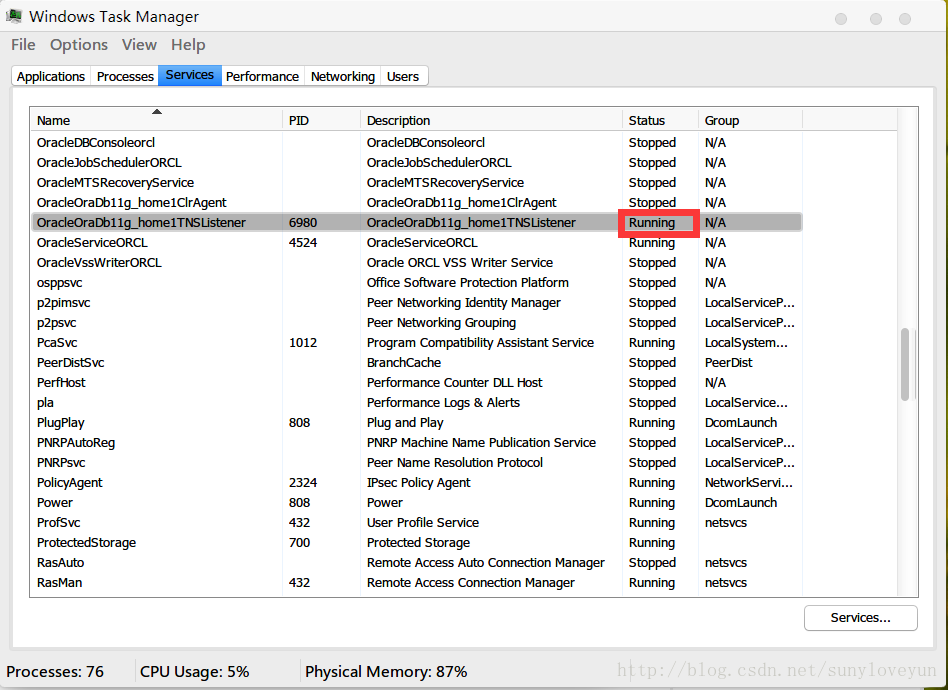948x690 pixels.
Task: Select the PcaSvc service
Action: [x=57, y=342]
